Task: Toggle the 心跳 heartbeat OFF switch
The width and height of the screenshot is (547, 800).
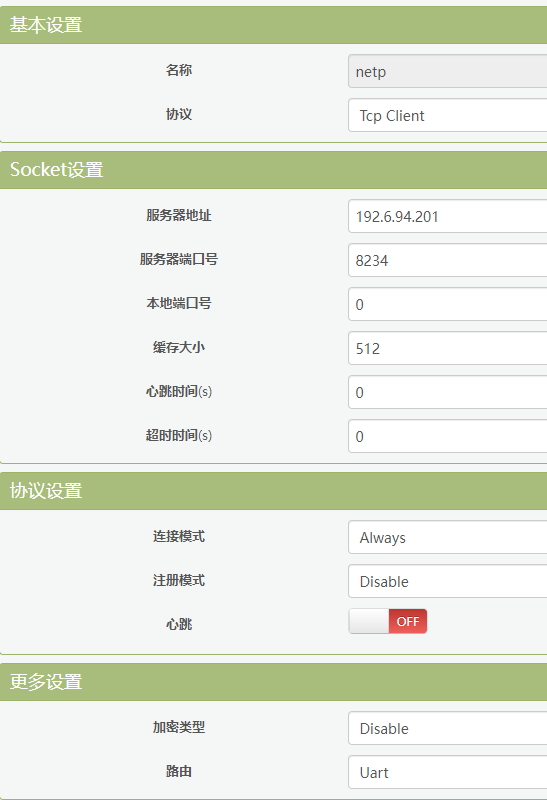Action: pyautogui.click(x=388, y=621)
